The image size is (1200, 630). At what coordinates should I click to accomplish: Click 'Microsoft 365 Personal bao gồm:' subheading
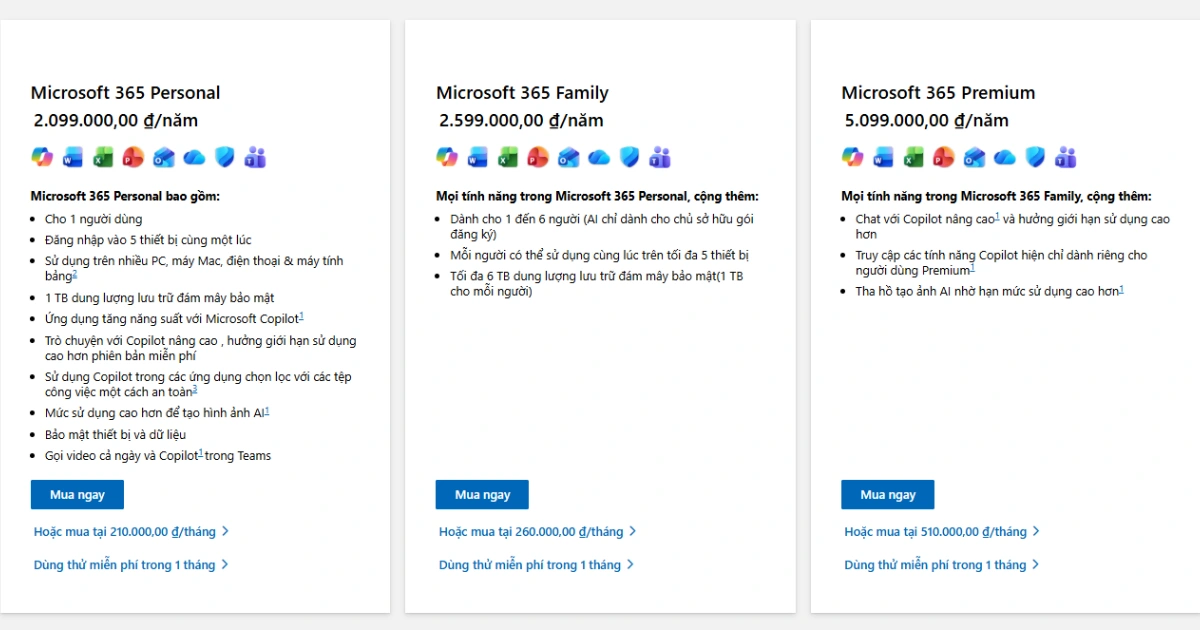(x=125, y=196)
